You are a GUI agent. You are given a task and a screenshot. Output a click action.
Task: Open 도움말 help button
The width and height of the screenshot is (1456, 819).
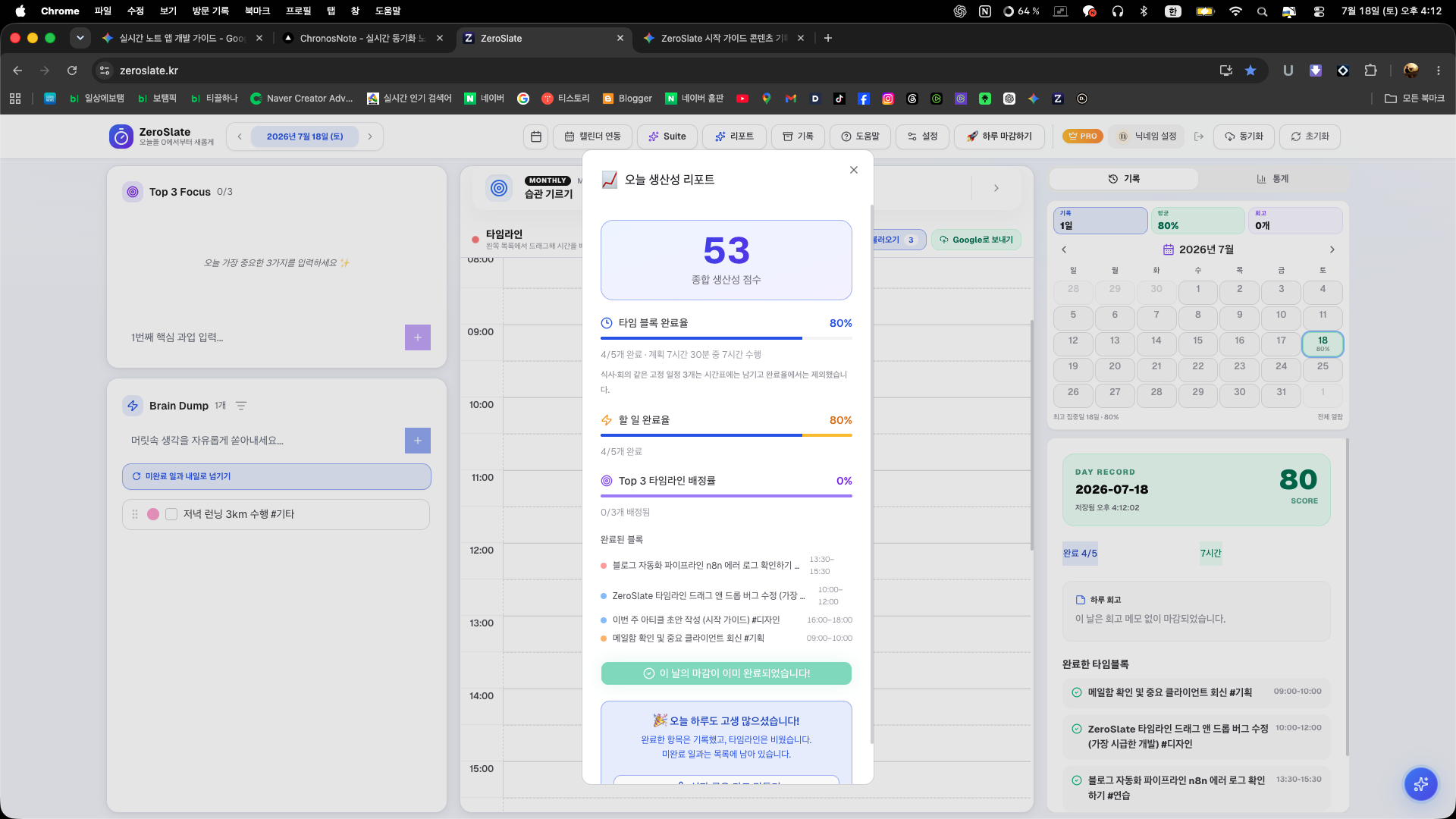pyautogui.click(x=860, y=136)
